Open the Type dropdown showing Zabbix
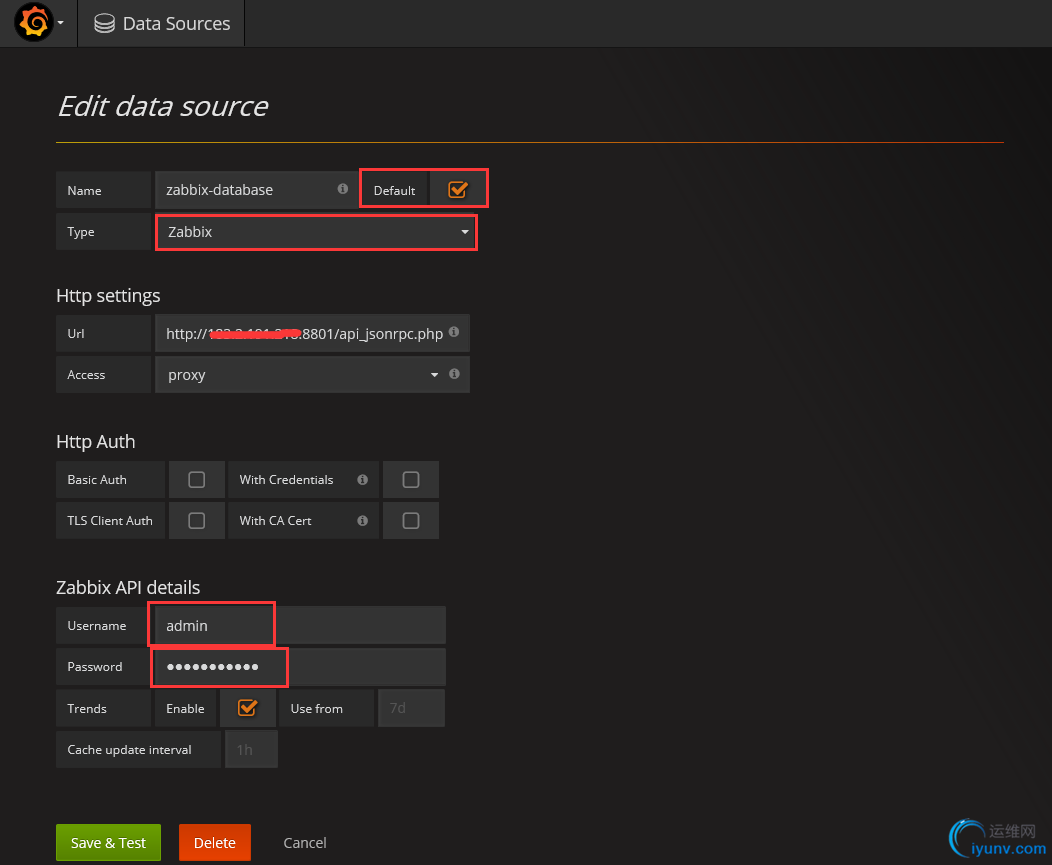Viewport: 1052px width, 865px height. pyautogui.click(x=315, y=232)
